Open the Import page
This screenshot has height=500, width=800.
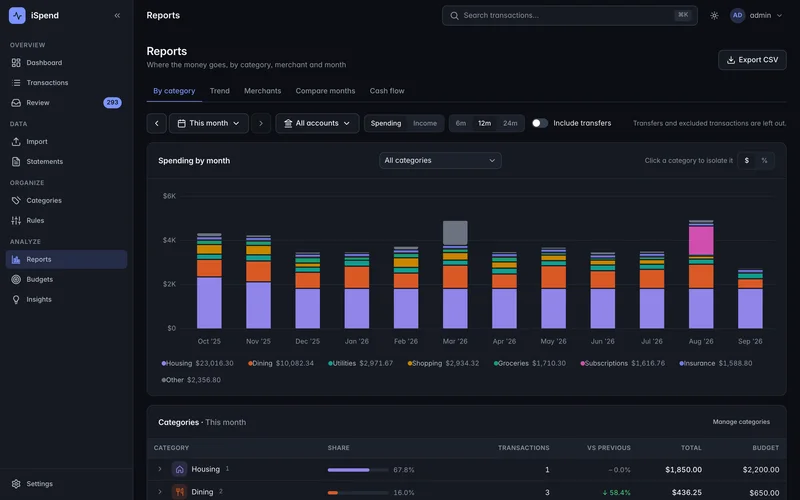point(66,141)
